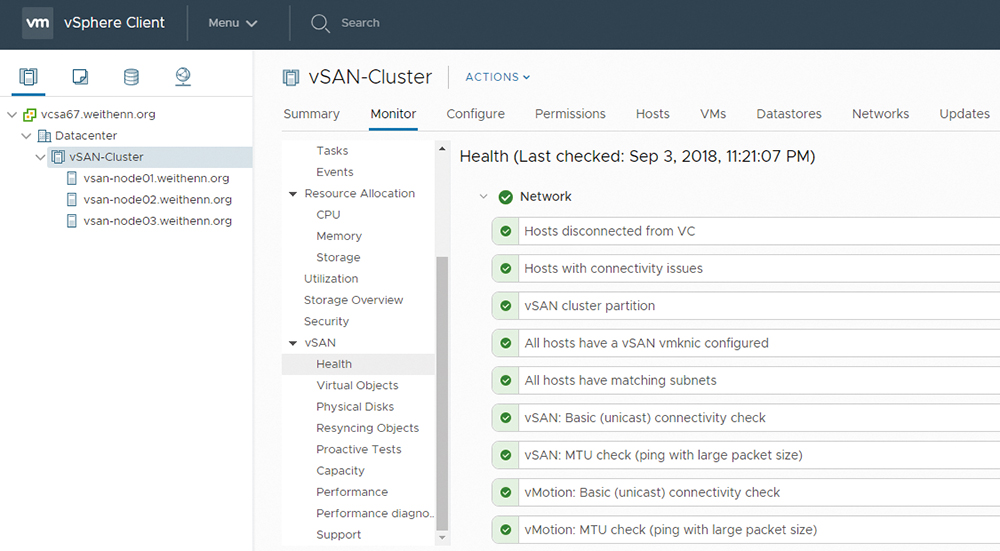
Task: Open Proactive Tests under vSAN
Action: point(358,450)
